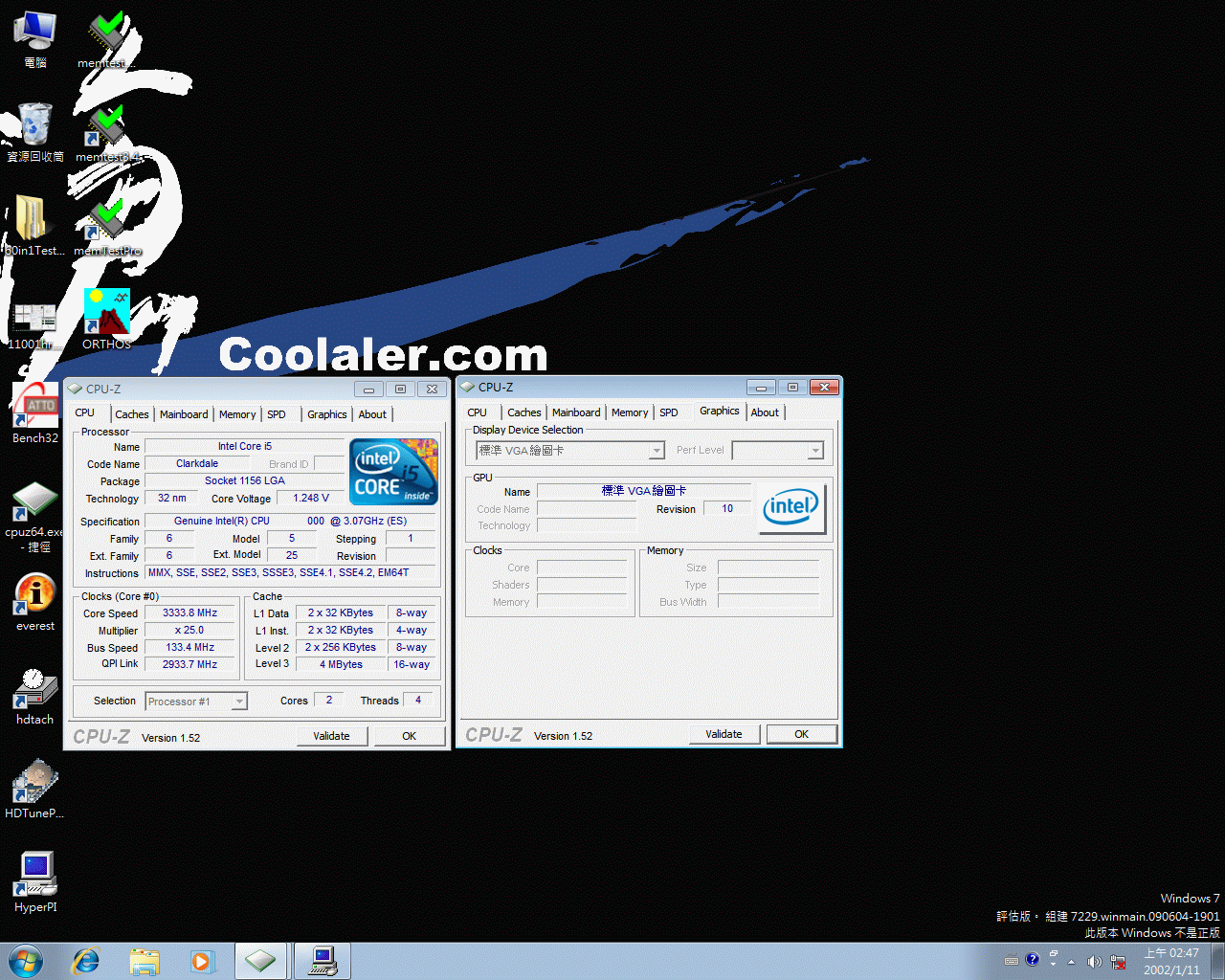Select the computer-monitor app taskbar button
The width and height of the screenshot is (1225, 980).
point(322,961)
